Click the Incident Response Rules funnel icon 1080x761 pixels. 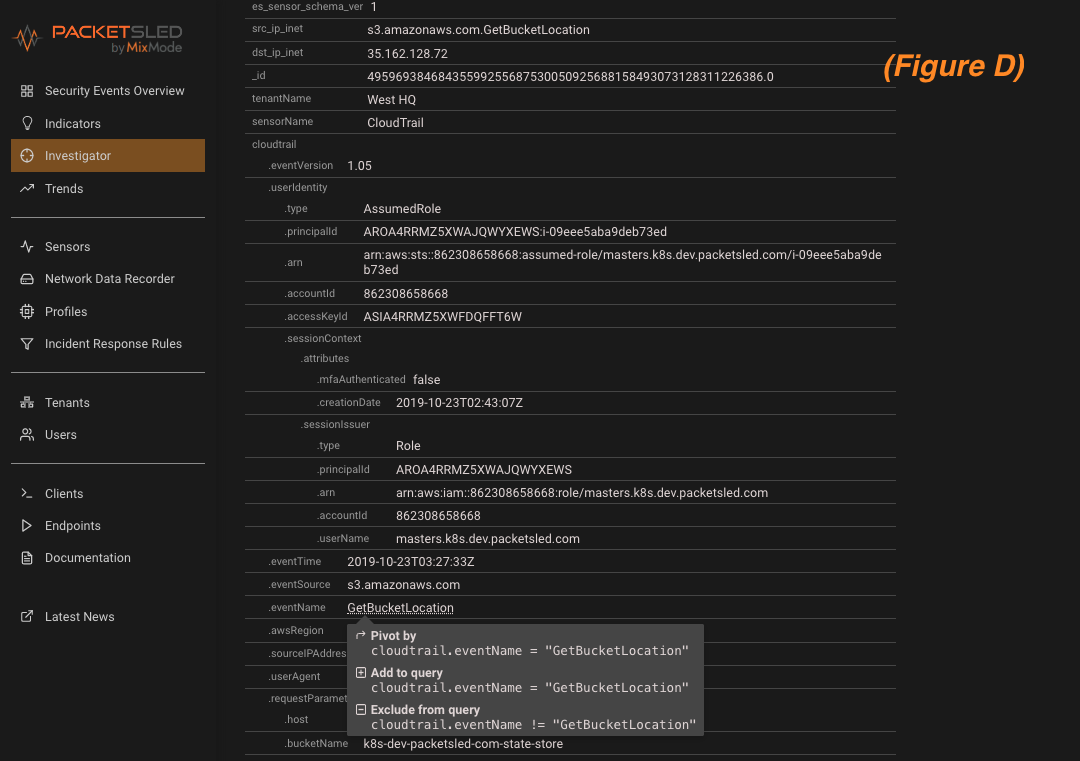click(x=27, y=344)
